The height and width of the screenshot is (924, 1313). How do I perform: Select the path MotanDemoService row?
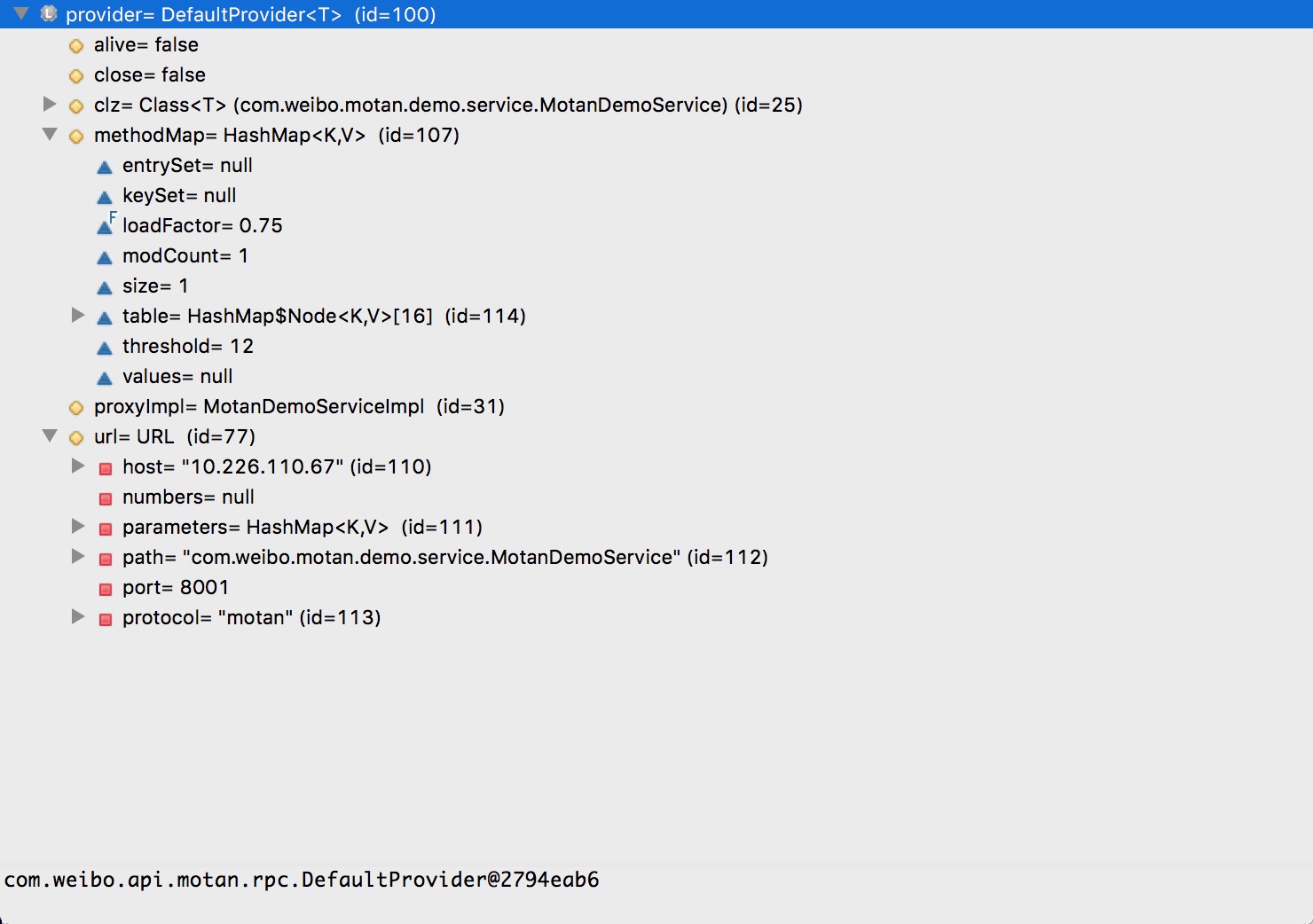pos(444,558)
